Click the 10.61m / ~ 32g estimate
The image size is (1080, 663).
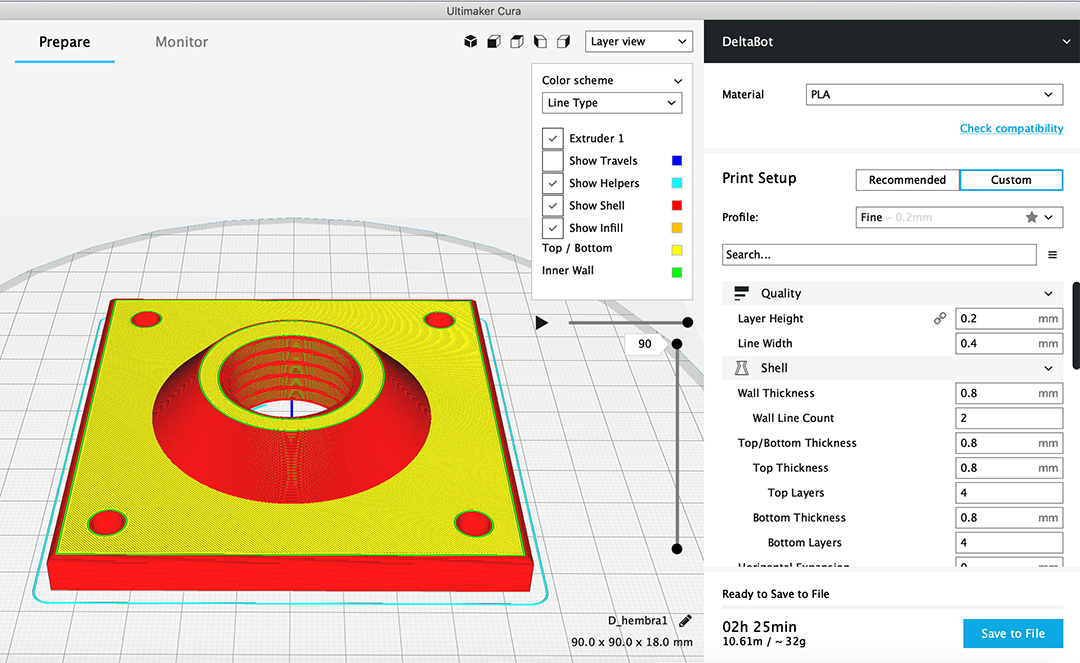click(763, 642)
